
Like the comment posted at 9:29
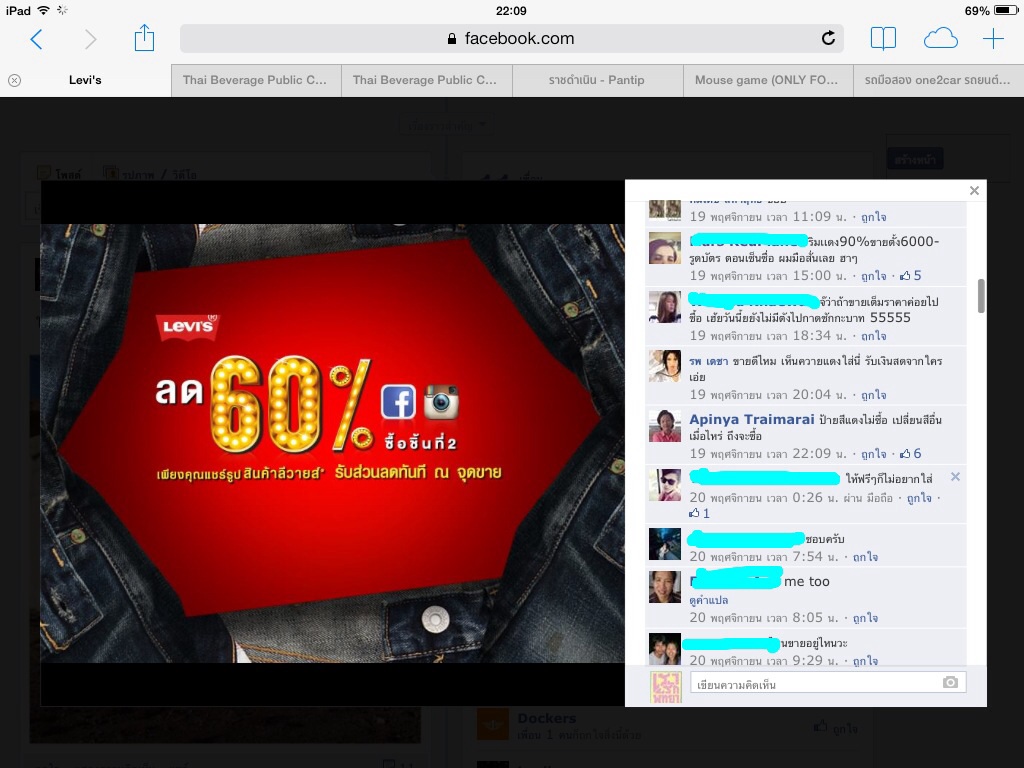pos(865,660)
